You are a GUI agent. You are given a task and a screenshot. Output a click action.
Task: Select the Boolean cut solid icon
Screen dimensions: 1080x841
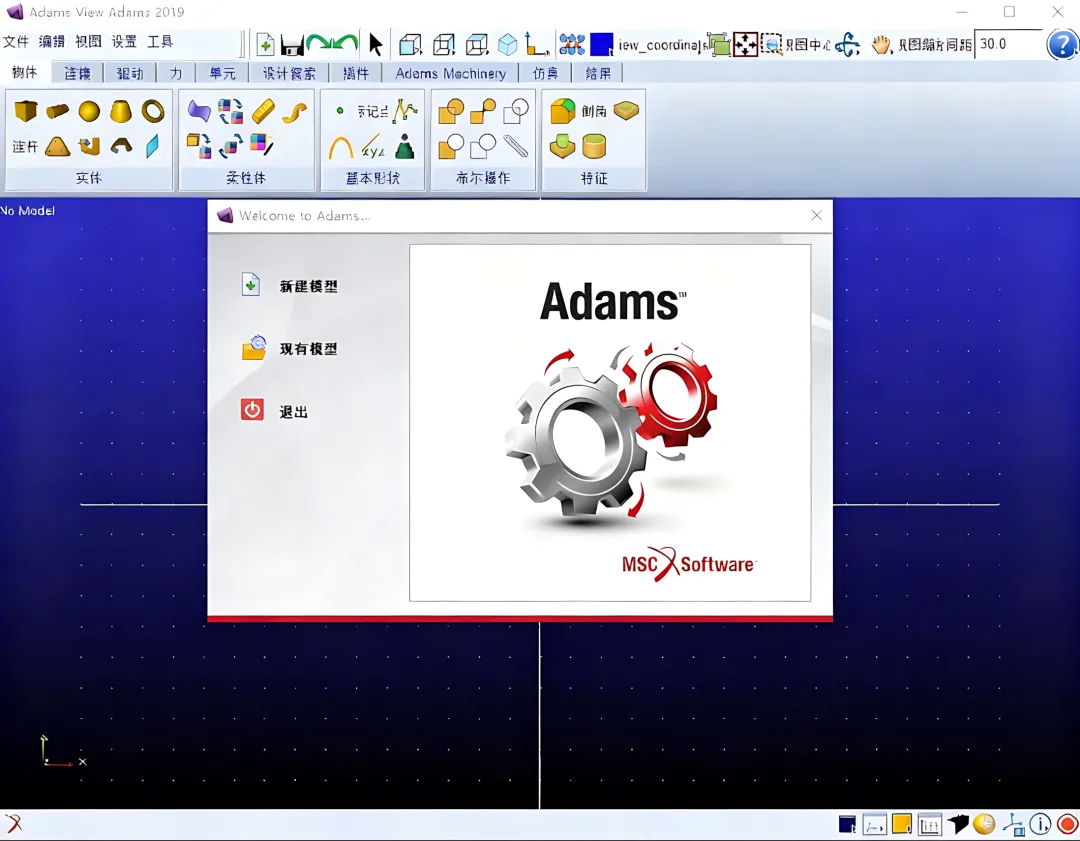(451, 147)
